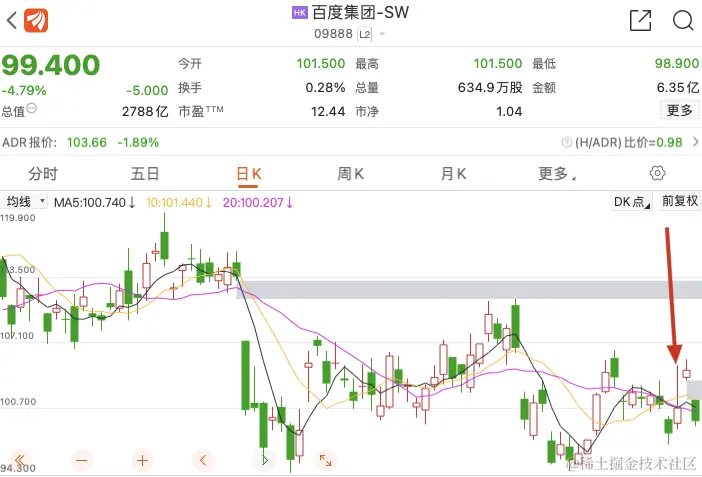Viewport: 702px width, 477px height.
Task: Open the DK点 dropdown
Action: (632, 202)
